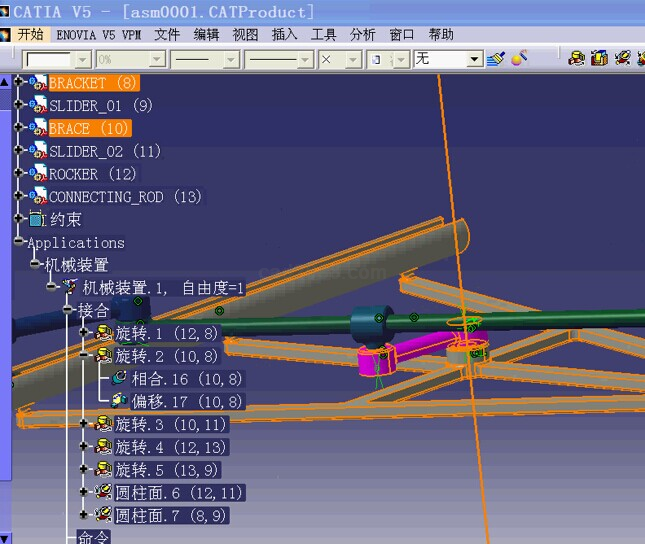Click the 相合.16 coincidence constraint icon

119,378
